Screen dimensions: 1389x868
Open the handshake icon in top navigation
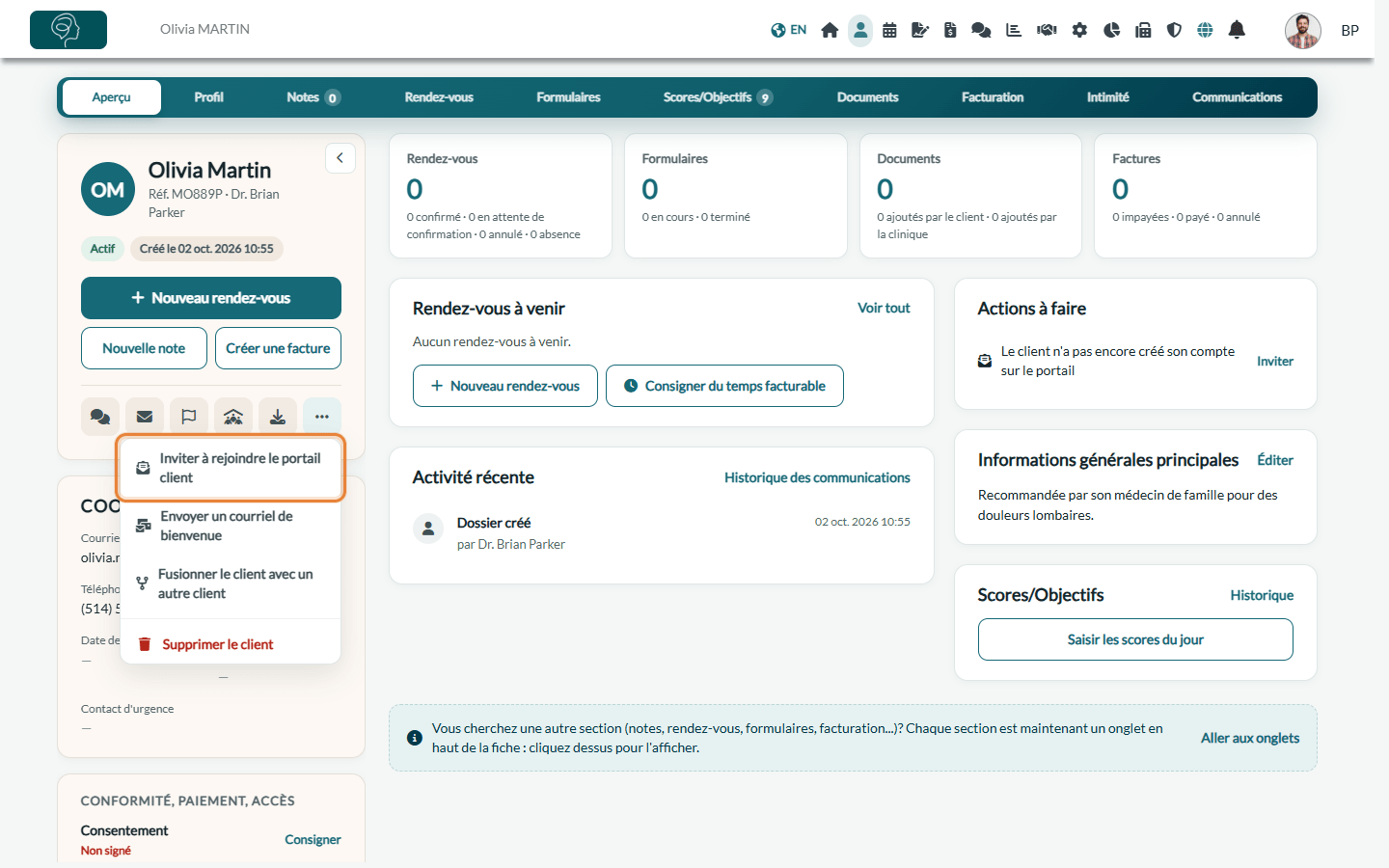coord(1047,30)
